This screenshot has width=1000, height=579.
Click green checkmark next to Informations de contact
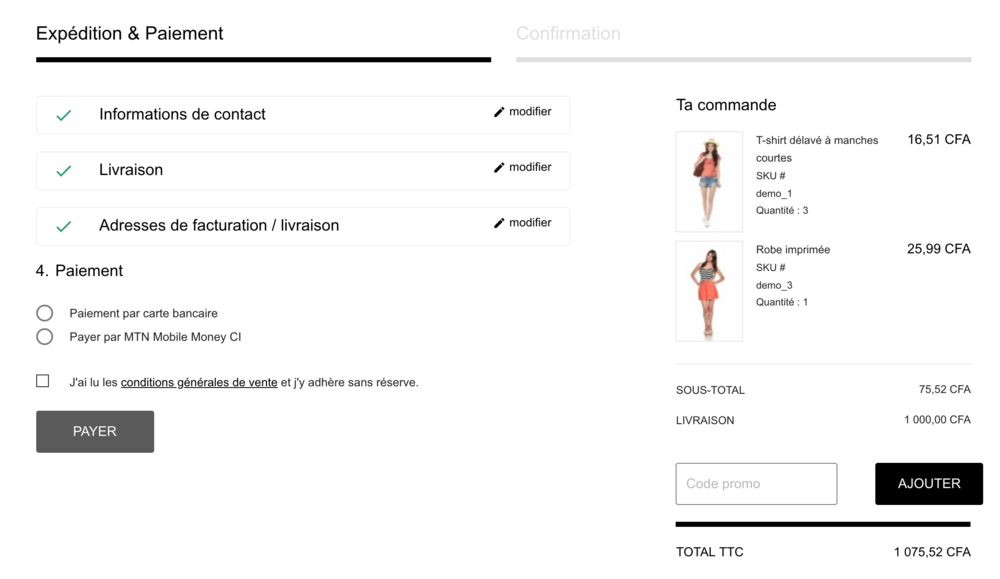[x=64, y=115]
